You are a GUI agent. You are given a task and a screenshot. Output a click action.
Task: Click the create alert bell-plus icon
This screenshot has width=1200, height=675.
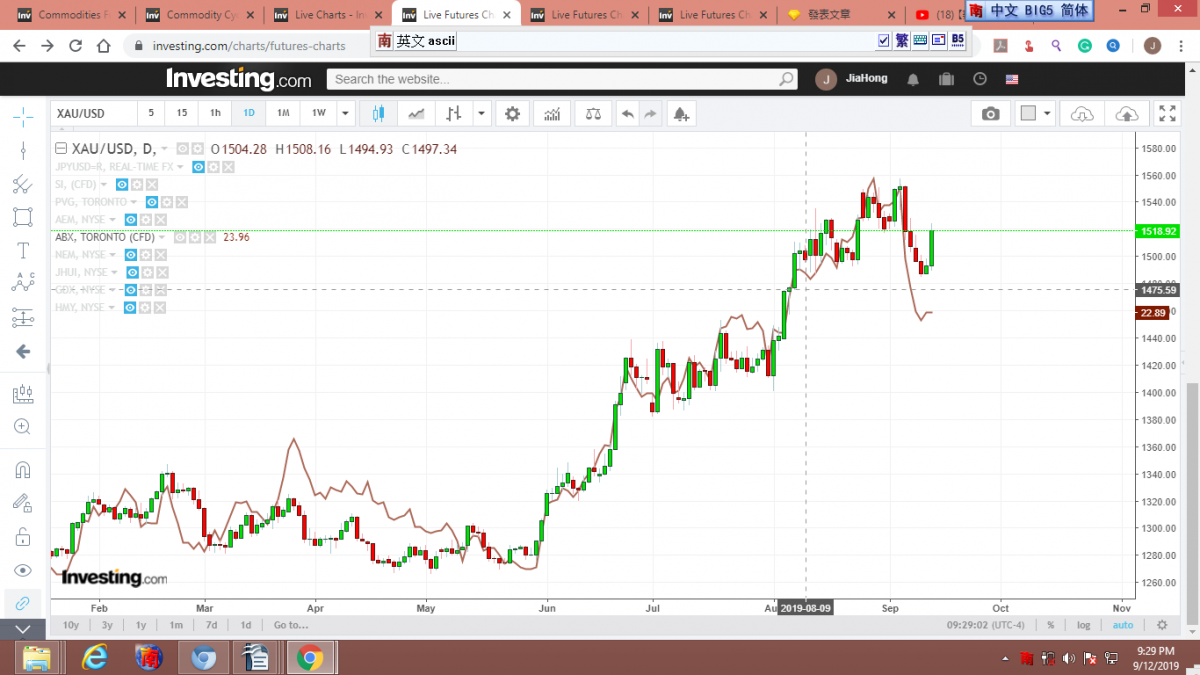point(681,114)
